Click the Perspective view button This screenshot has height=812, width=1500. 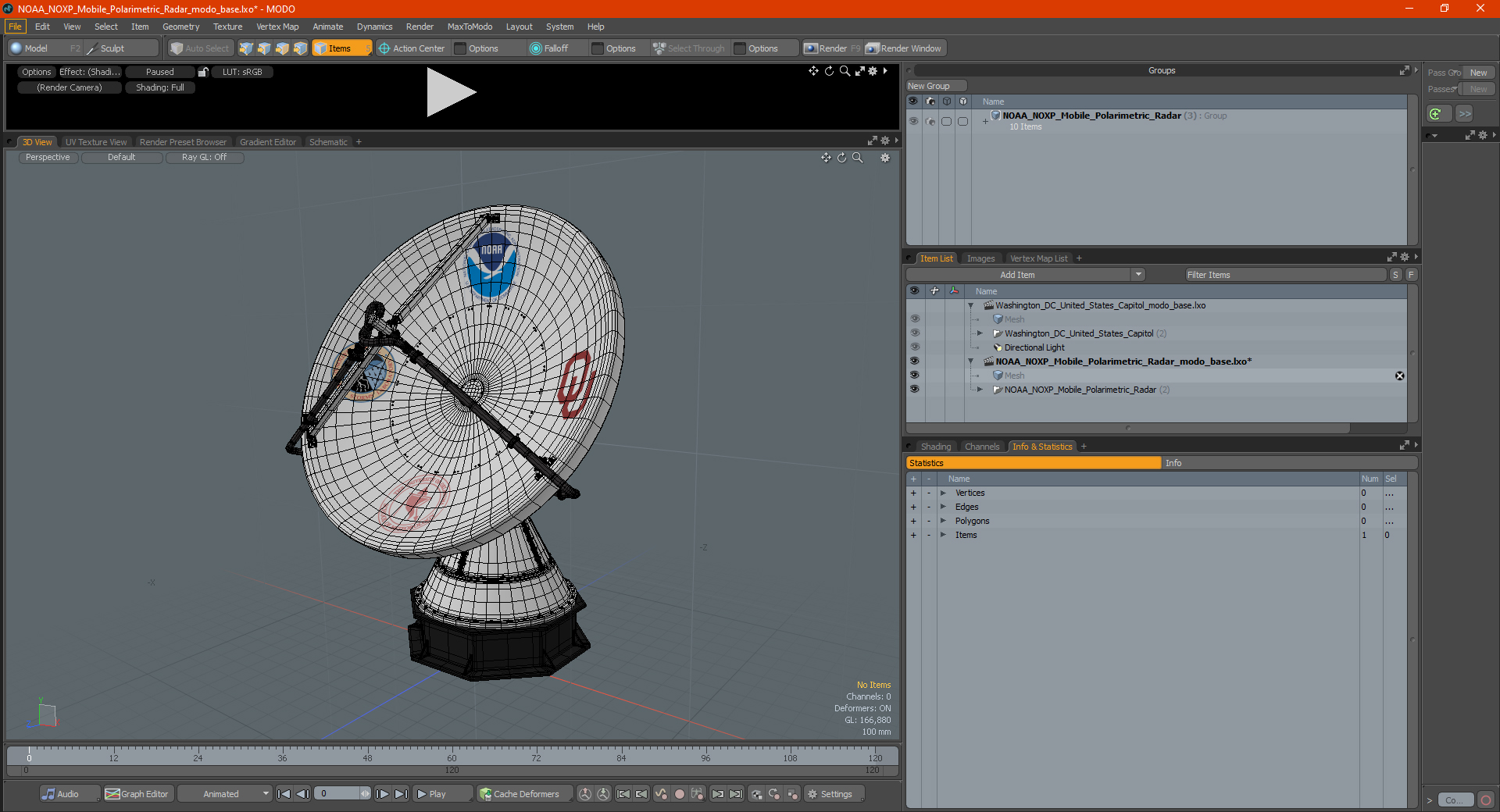pyautogui.click(x=48, y=157)
